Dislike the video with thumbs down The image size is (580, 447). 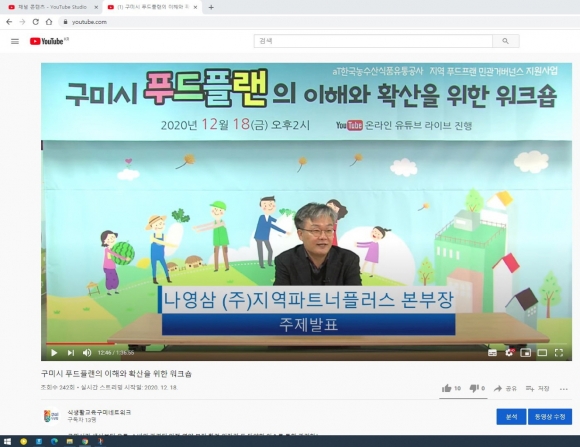477,388
